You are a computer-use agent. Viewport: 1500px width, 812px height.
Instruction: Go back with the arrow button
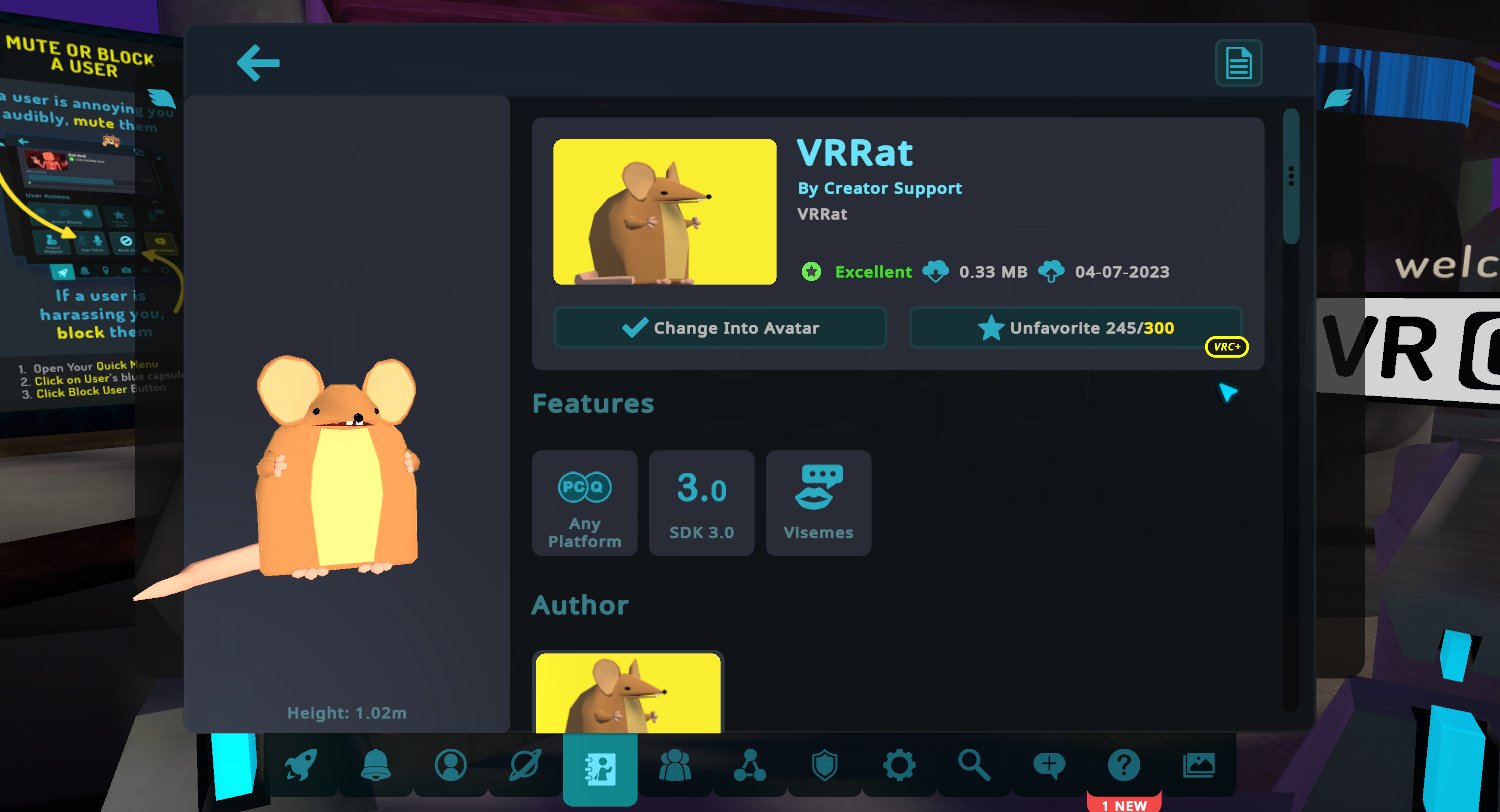point(258,62)
